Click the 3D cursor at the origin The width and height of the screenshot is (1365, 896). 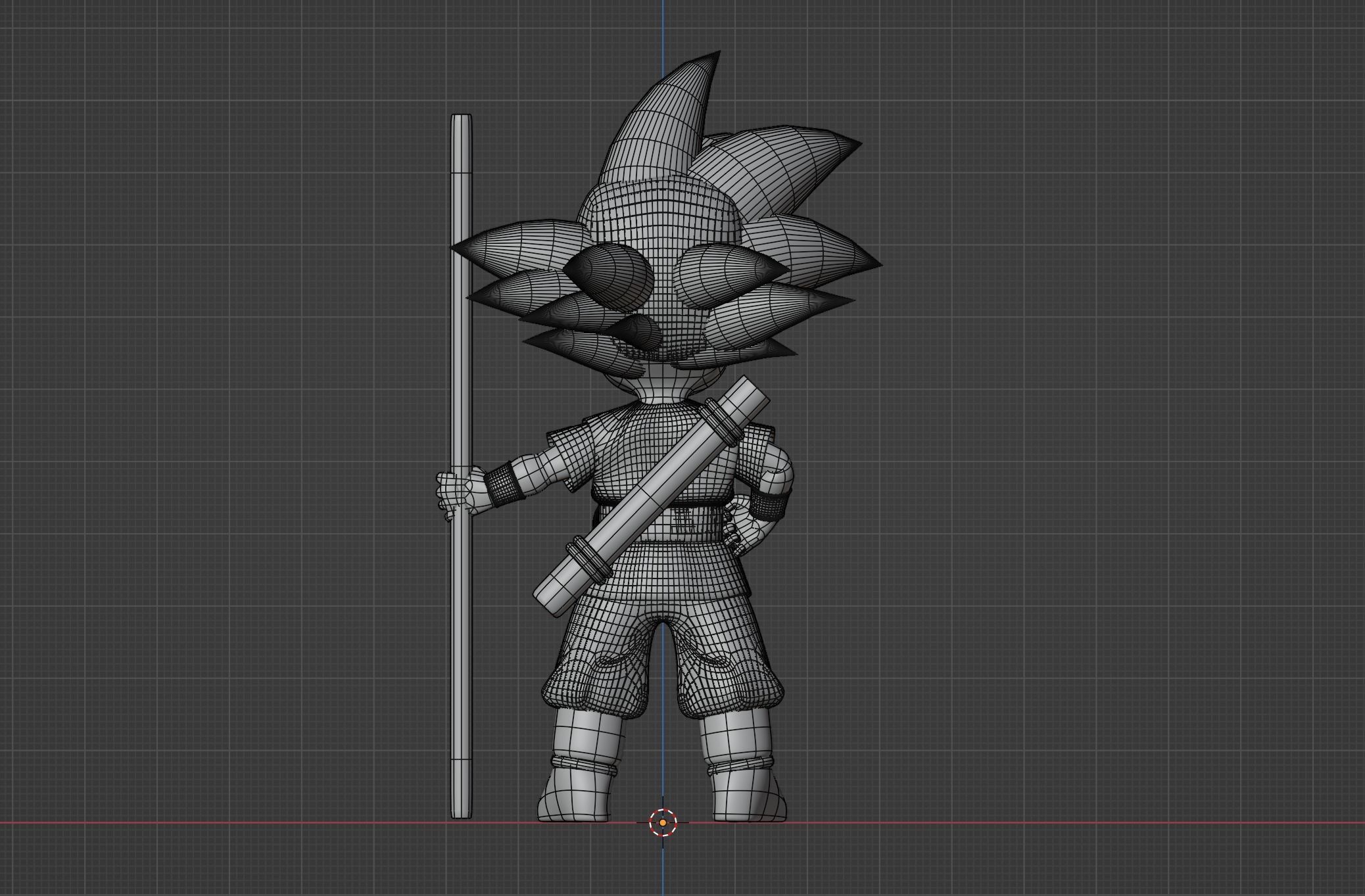(663, 822)
